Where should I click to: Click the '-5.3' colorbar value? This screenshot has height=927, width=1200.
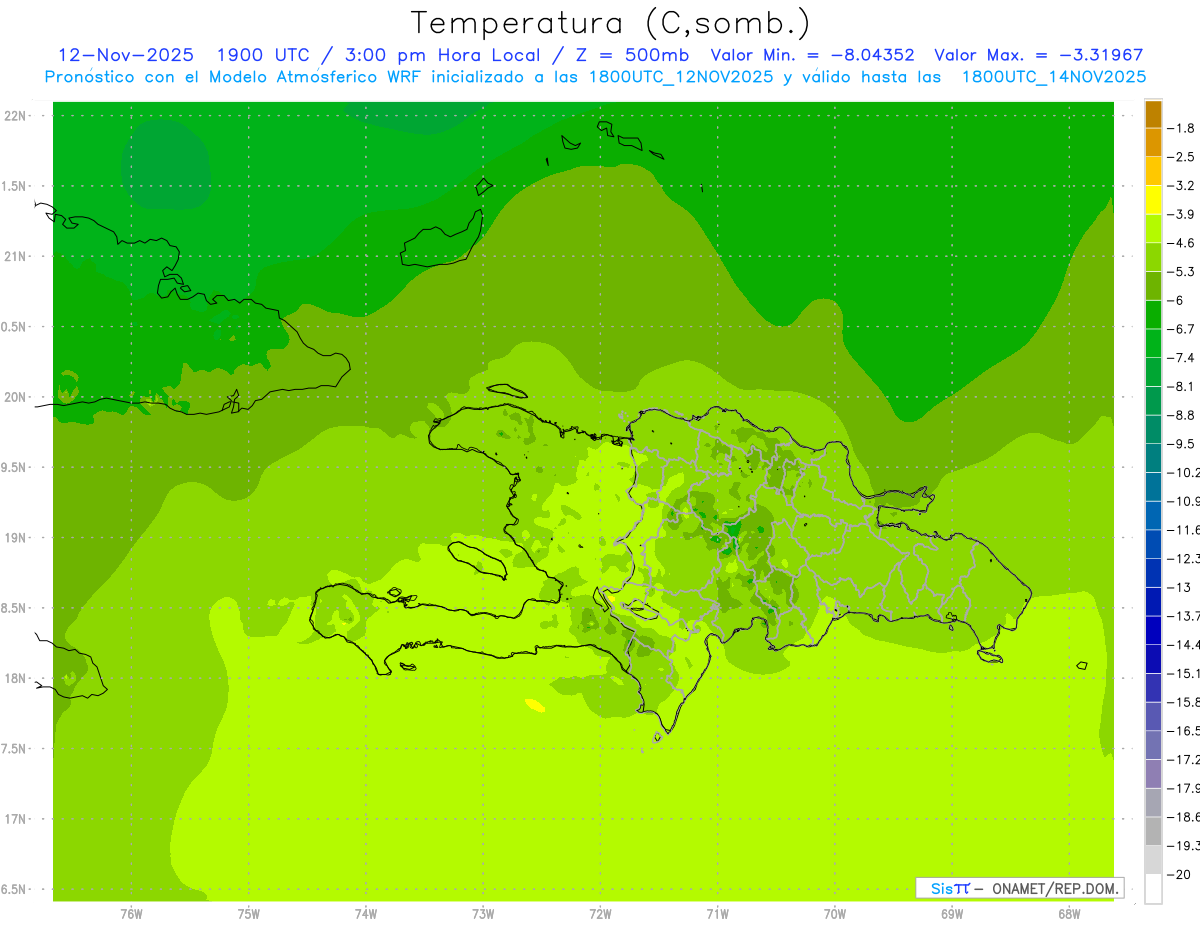(1183, 272)
